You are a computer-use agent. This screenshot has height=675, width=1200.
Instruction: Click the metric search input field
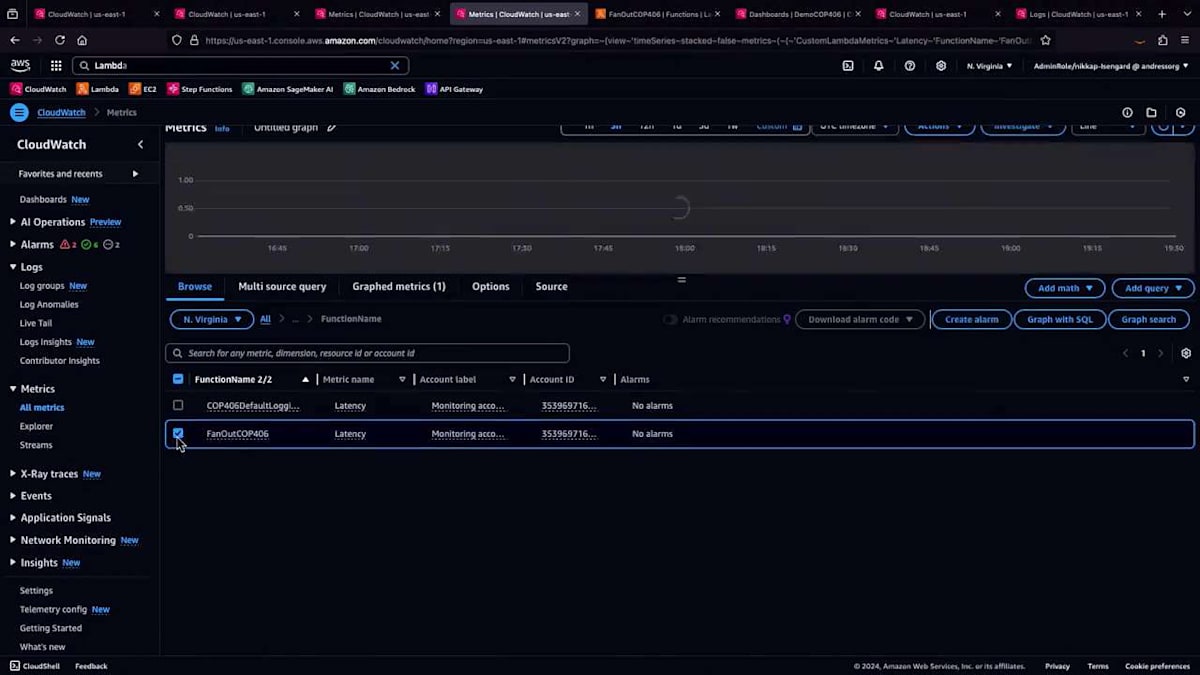(367, 353)
